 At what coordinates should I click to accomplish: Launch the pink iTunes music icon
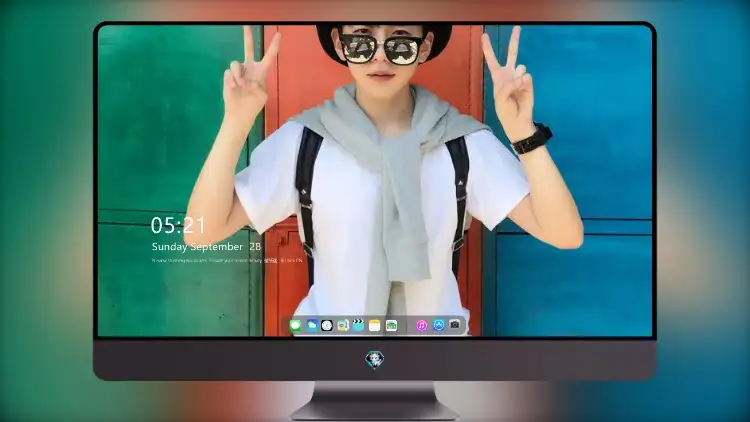[x=421, y=325]
